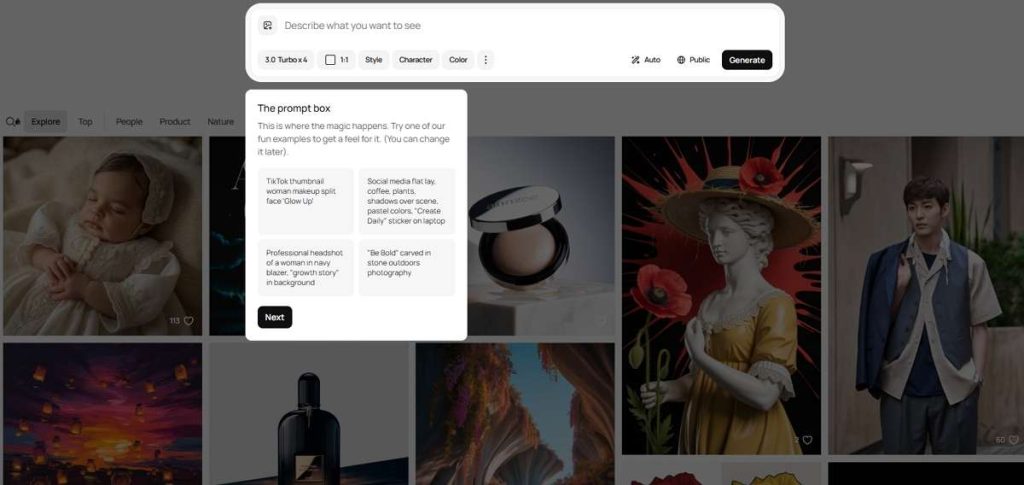Viewport: 1024px width, 485px height.
Task: Toggle the Public visibility setting
Action: pos(693,60)
